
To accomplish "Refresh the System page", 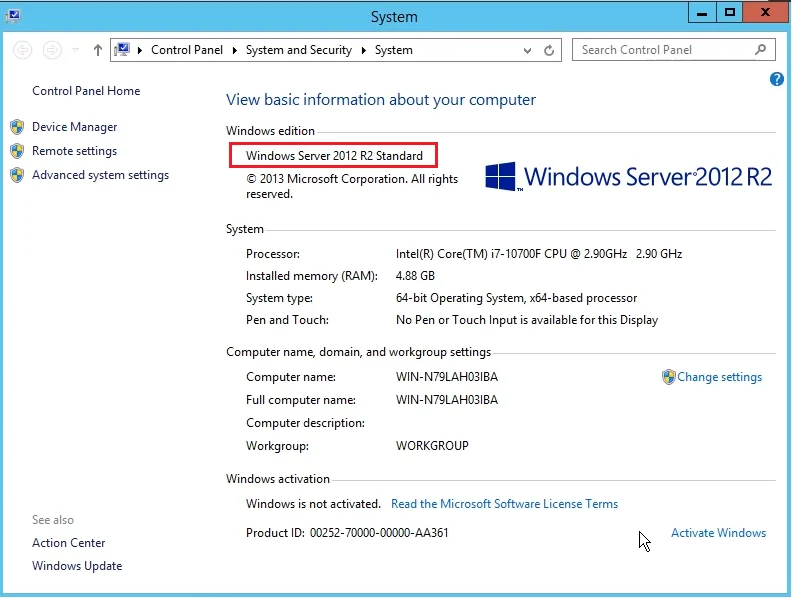I will point(549,51).
